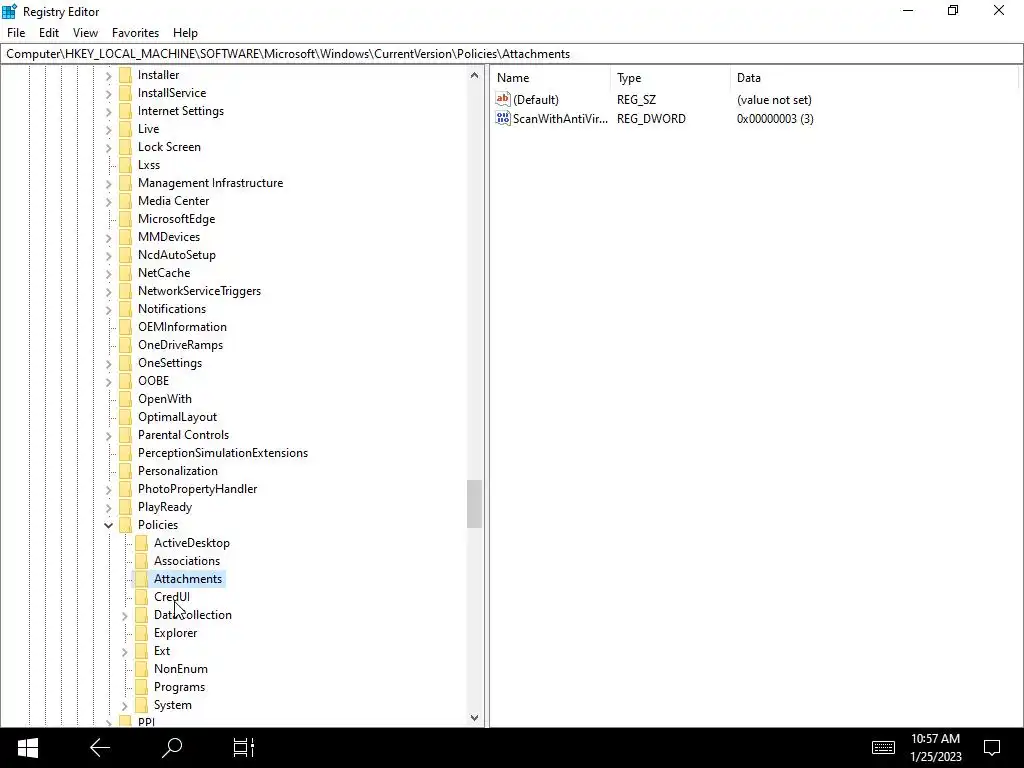Click the Attachments folder icon
This screenshot has width=1024, height=768.
[x=141, y=579]
